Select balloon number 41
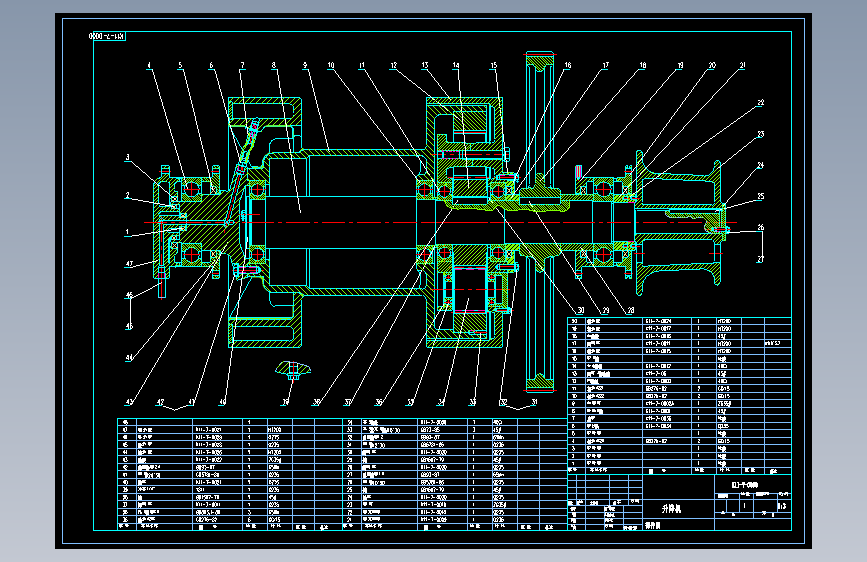 tap(192, 402)
